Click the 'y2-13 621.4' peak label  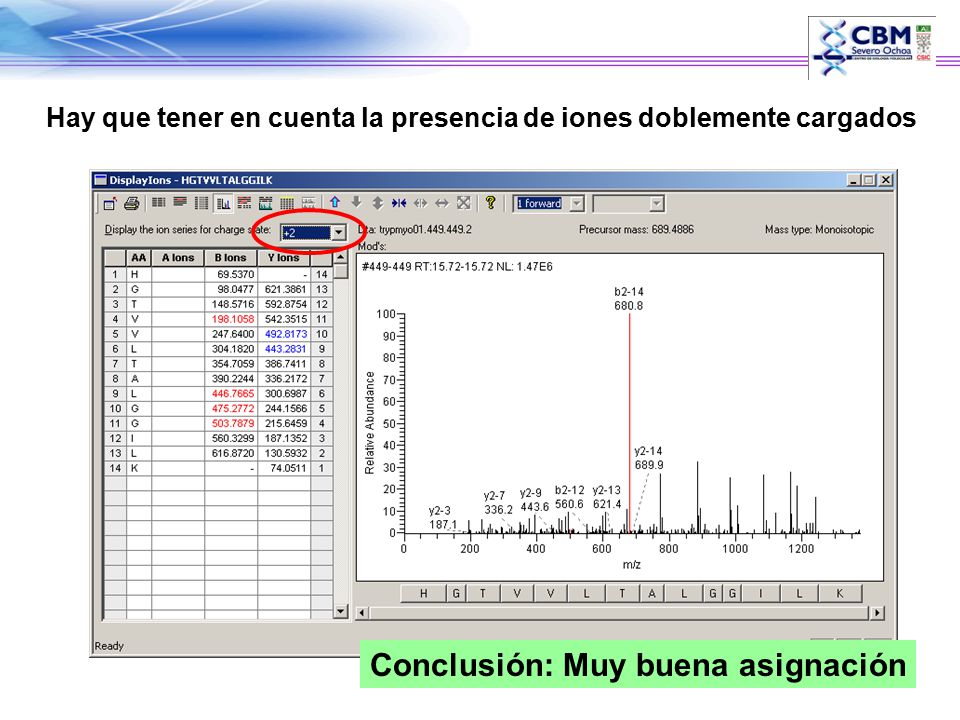607,497
